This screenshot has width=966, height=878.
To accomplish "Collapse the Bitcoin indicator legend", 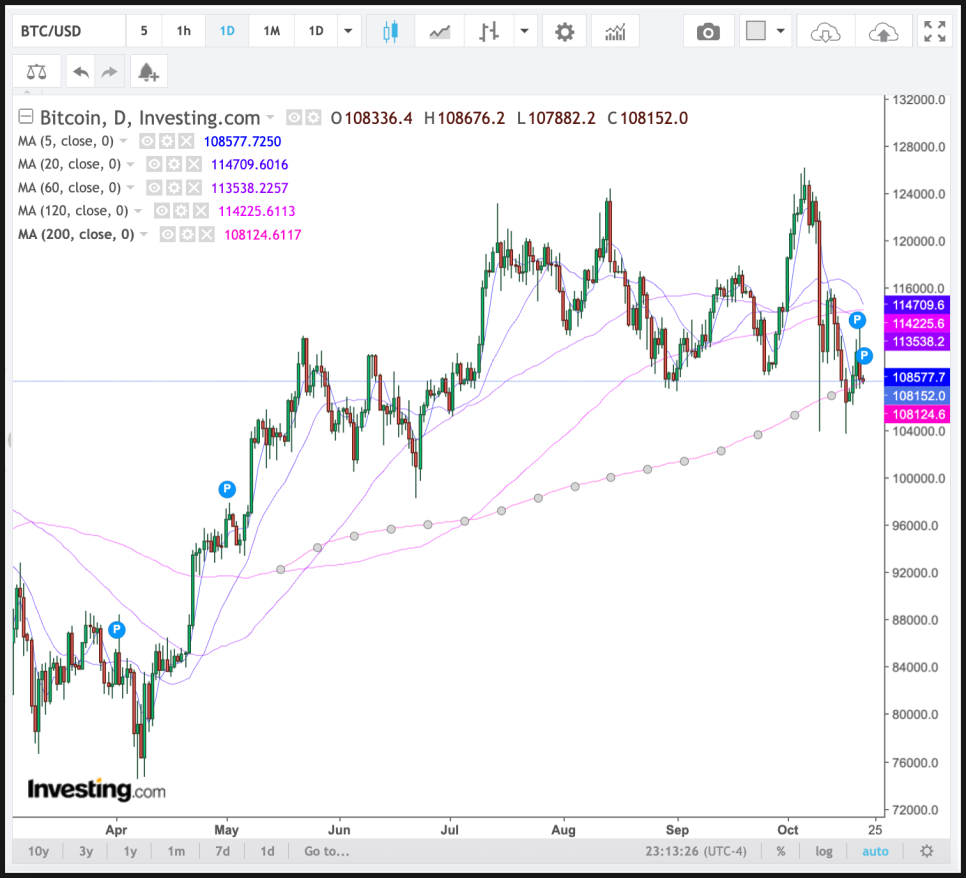I will pyautogui.click(x=26, y=118).
